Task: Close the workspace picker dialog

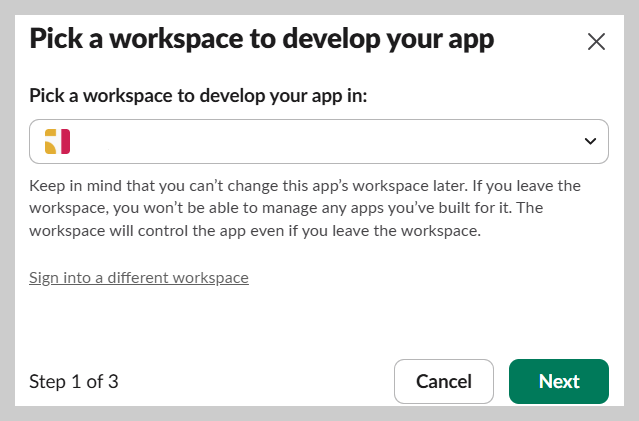Action: click(x=596, y=42)
